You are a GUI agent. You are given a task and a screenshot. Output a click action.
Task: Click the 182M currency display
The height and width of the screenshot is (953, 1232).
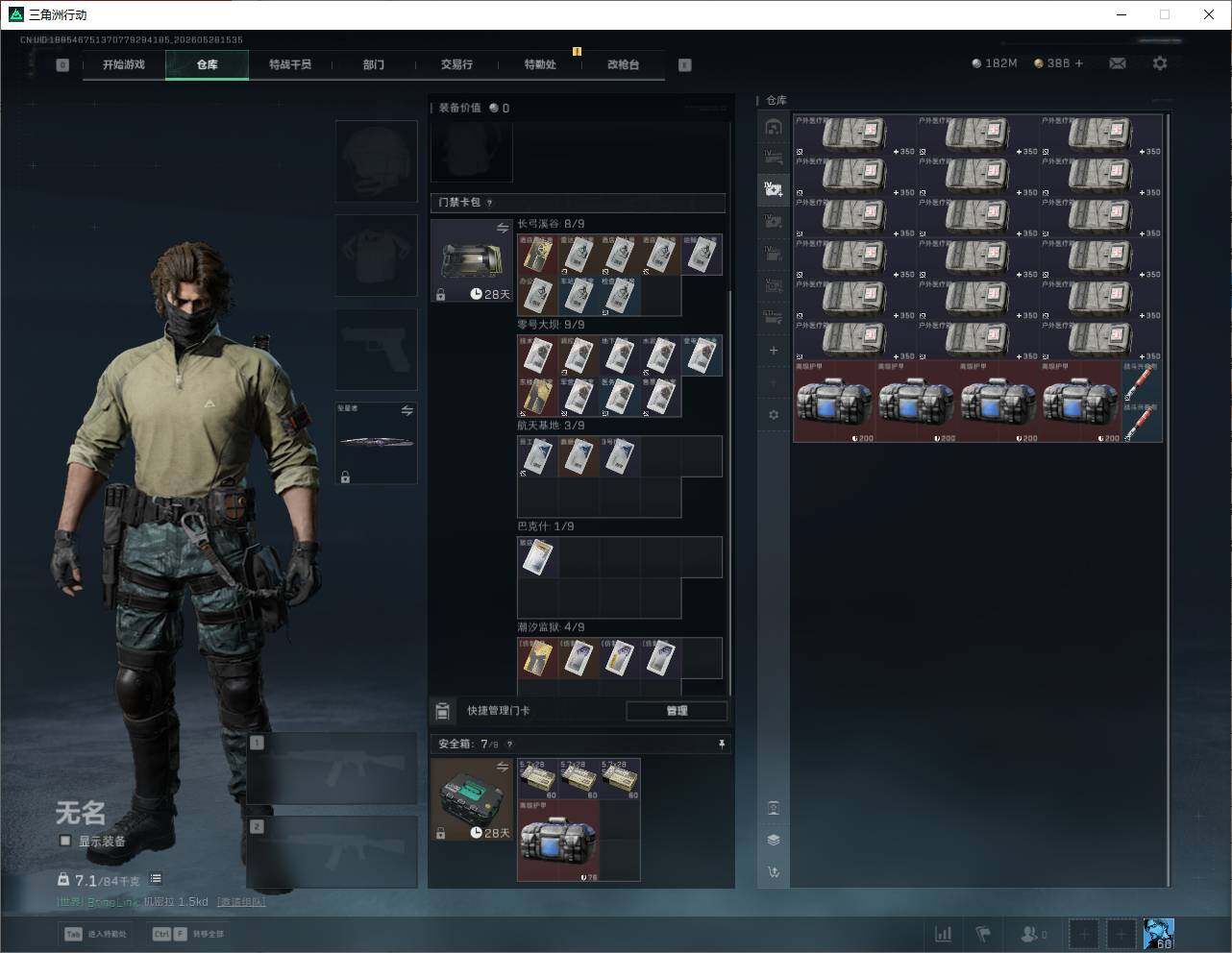click(x=995, y=63)
